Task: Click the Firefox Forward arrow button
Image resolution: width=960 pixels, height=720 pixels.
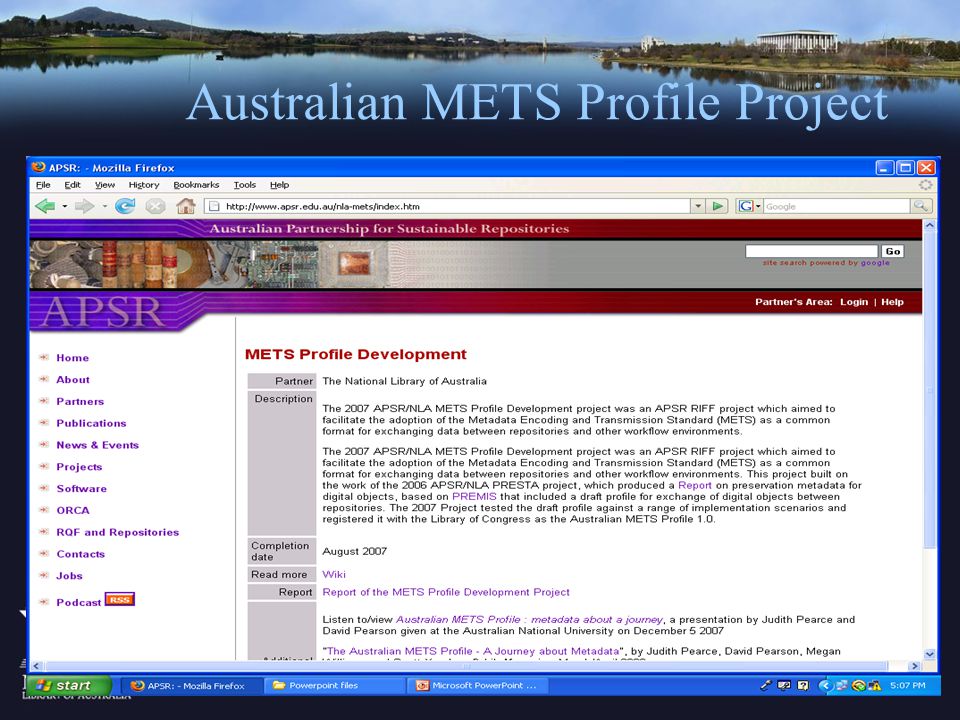Action: click(84, 206)
